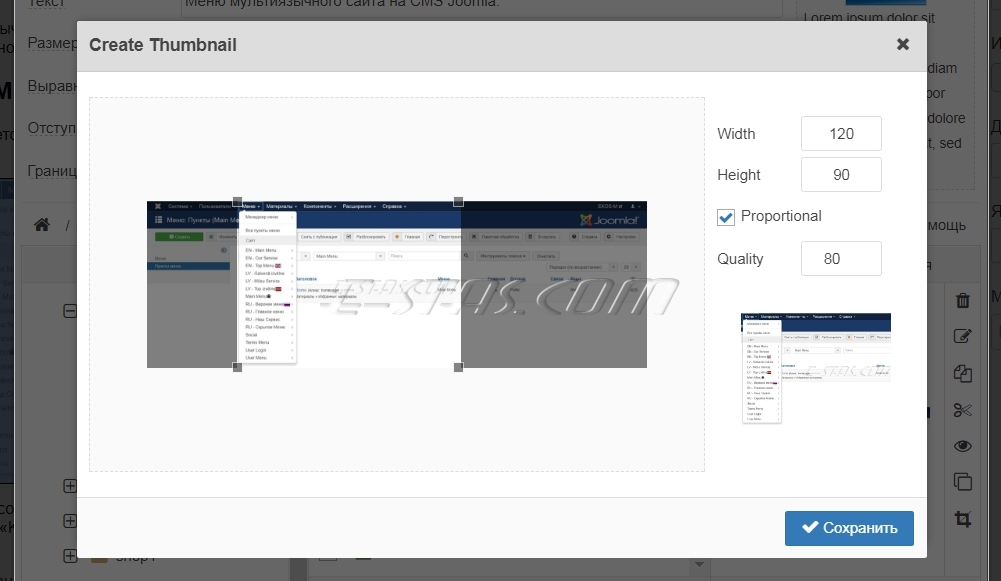Collapse the minus-marked folder in background tree

coord(70,312)
